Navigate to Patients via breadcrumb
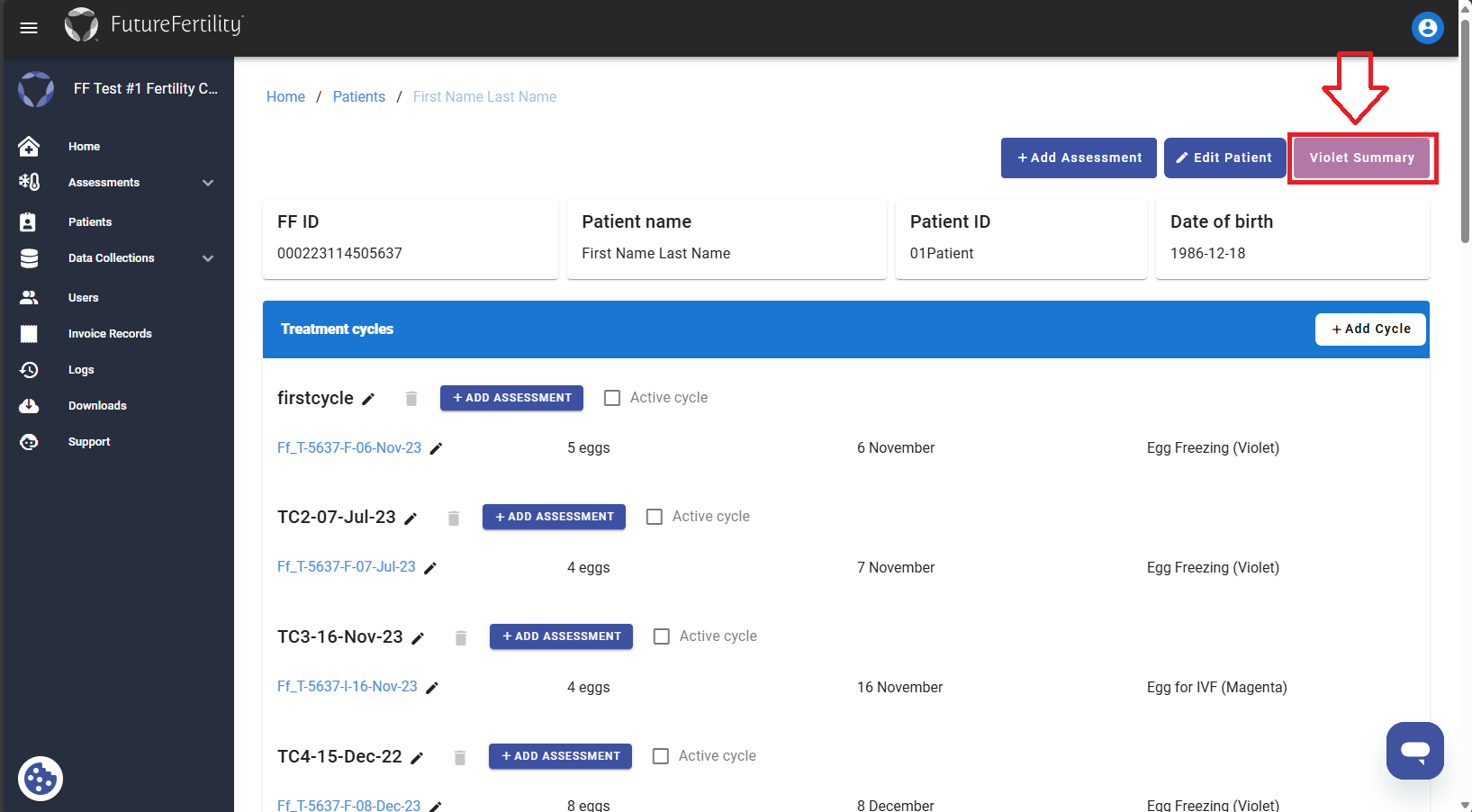 tap(358, 96)
